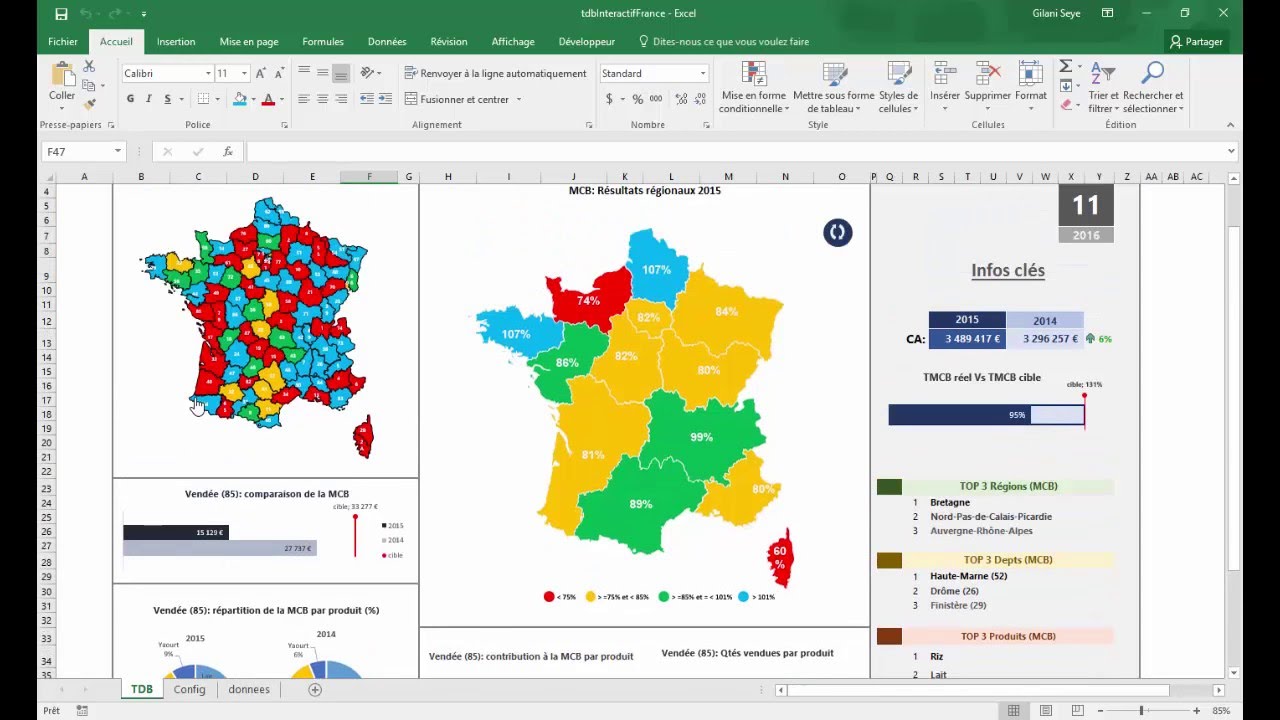Click the AutoSum sigma icon
The height and width of the screenshot is (720, 1280).
coord(1065,66)
